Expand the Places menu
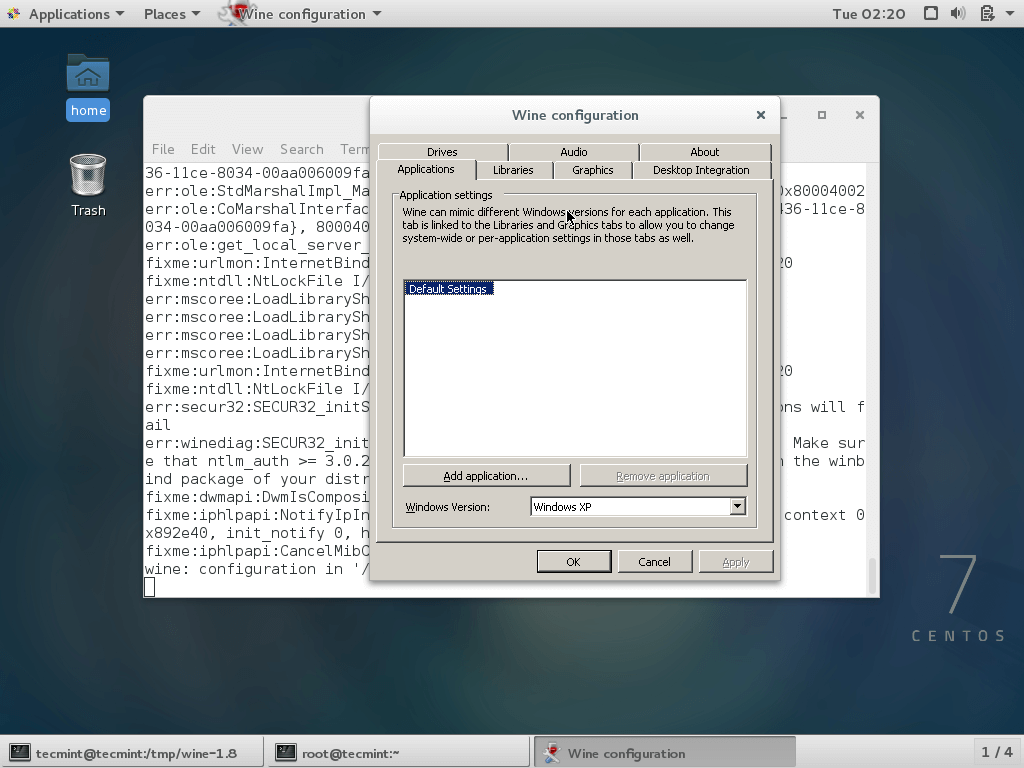Viewport: 1024px width, 768px height. coord(171,14)
